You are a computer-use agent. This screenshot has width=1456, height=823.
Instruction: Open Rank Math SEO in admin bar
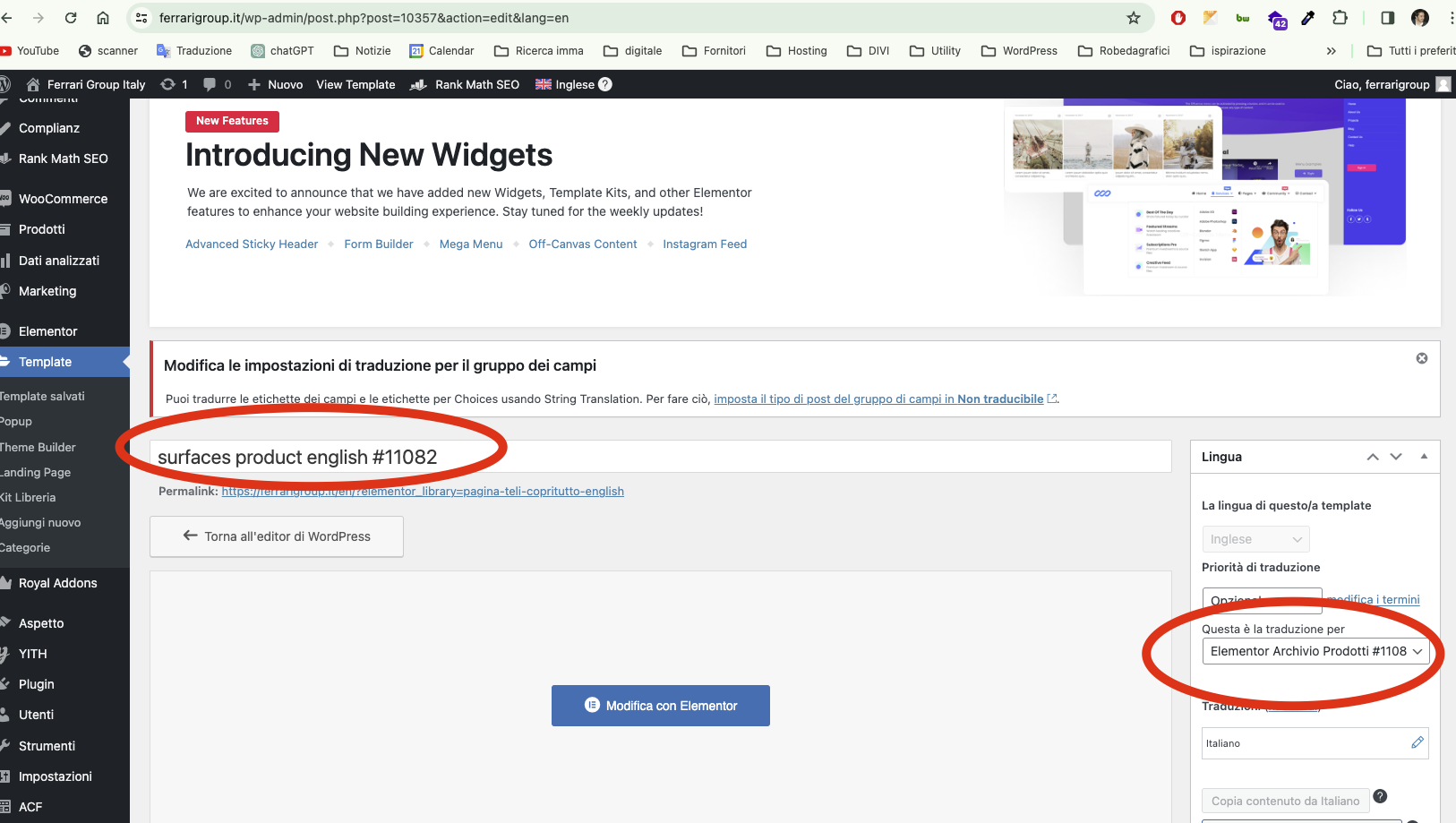click(x=465, y=84)
